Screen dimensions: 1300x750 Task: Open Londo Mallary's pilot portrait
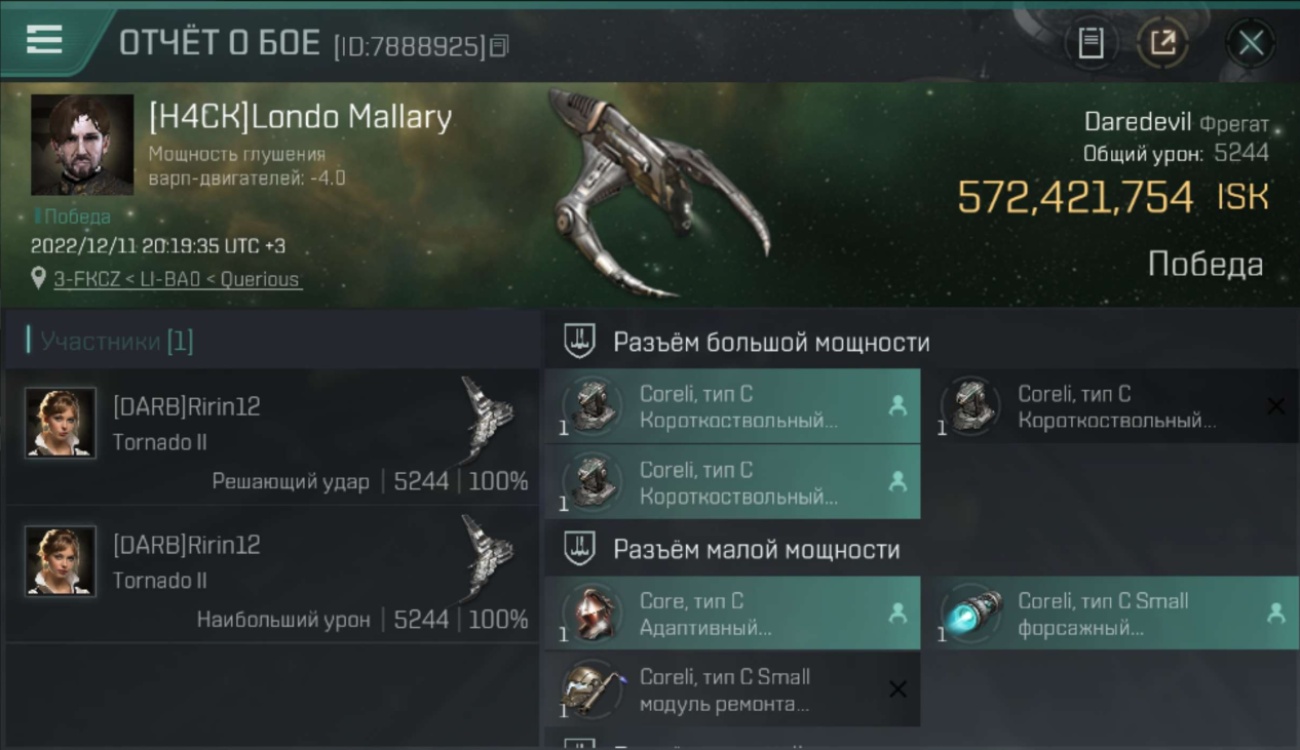pyautogui.click(x=82, y=145)
